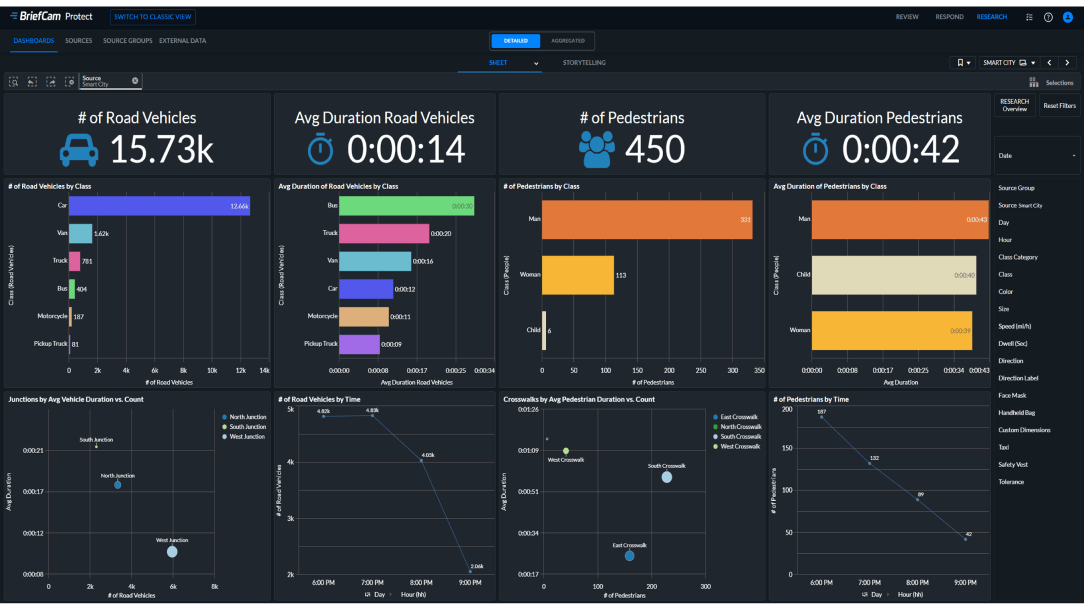Viewport: 1084px width, 610px height.
Task: Open the Sources tab
Action: pyautogui.click(x=78, y=41)
